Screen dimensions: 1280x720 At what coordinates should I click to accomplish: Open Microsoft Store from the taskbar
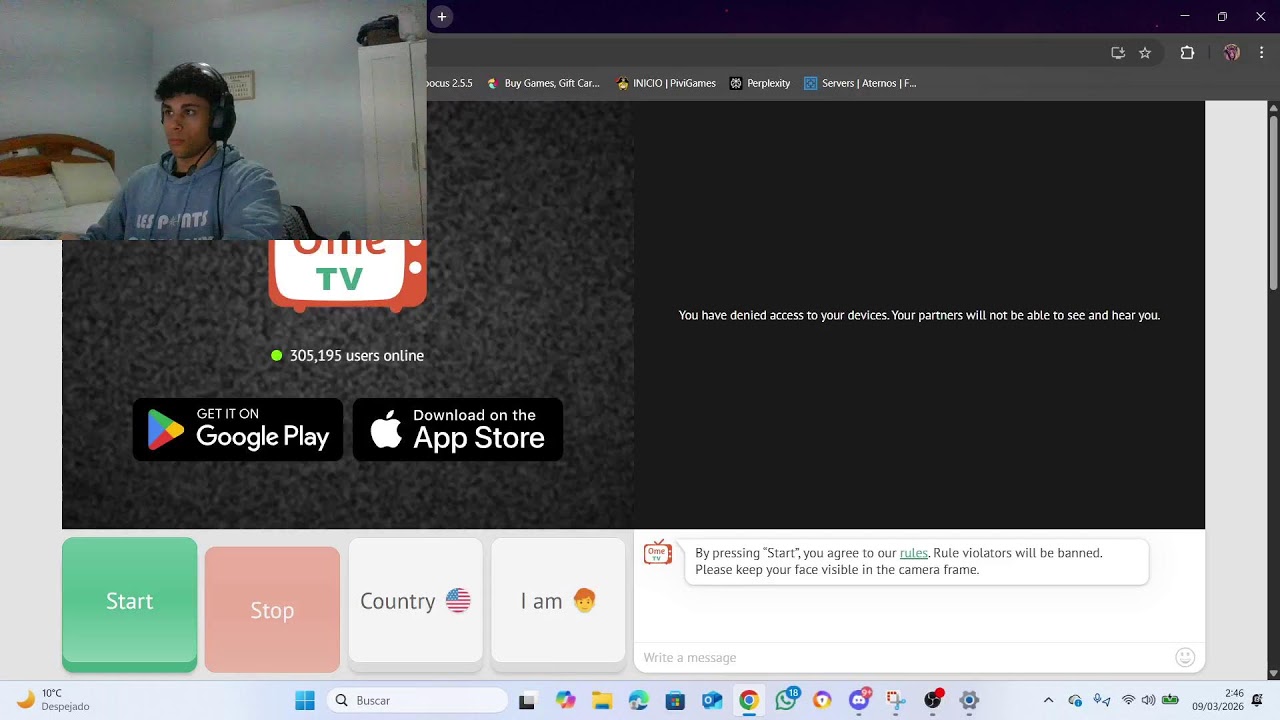(675, 700)
